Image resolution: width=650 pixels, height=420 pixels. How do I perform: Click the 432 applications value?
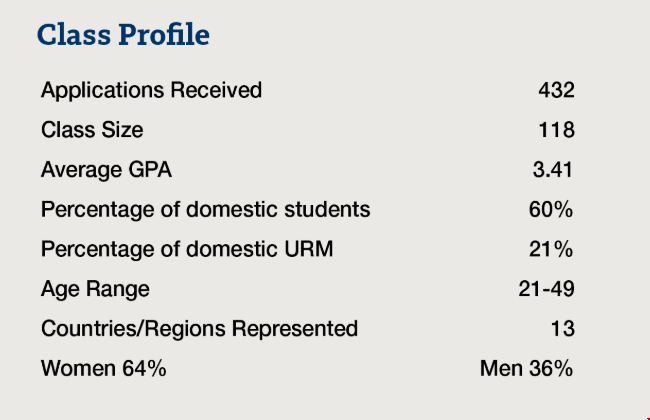coord(556,90)
